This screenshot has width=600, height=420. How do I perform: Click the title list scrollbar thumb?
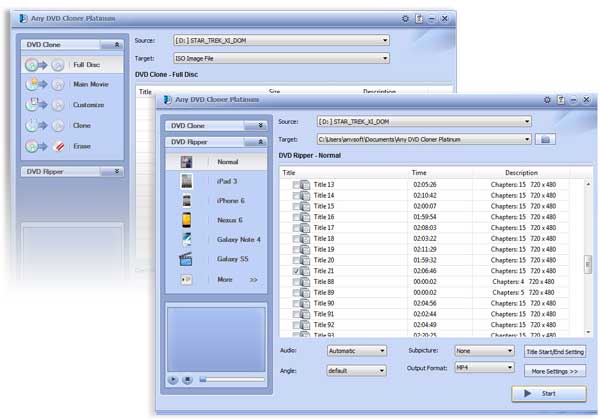tap(588, 264)
